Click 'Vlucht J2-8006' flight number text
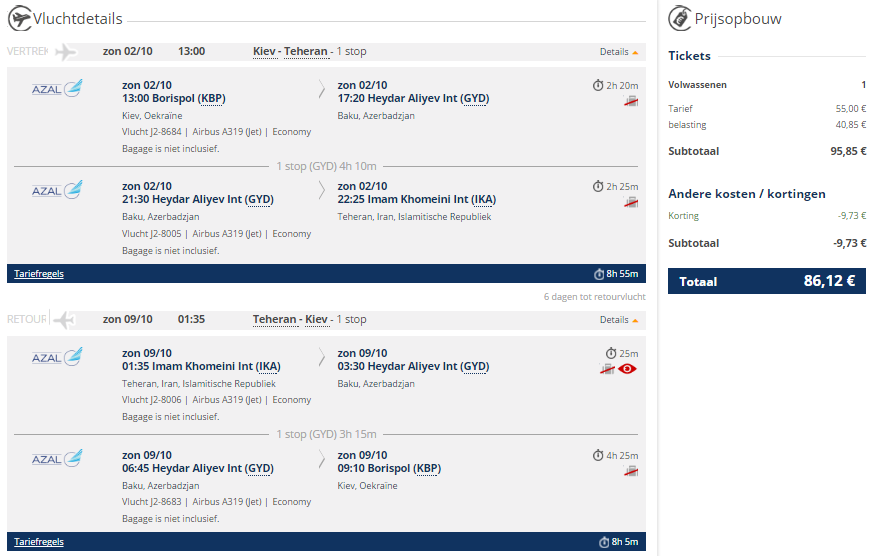This screenshot has height=556, width=873. pyautogui.click(x=151, y=400)
